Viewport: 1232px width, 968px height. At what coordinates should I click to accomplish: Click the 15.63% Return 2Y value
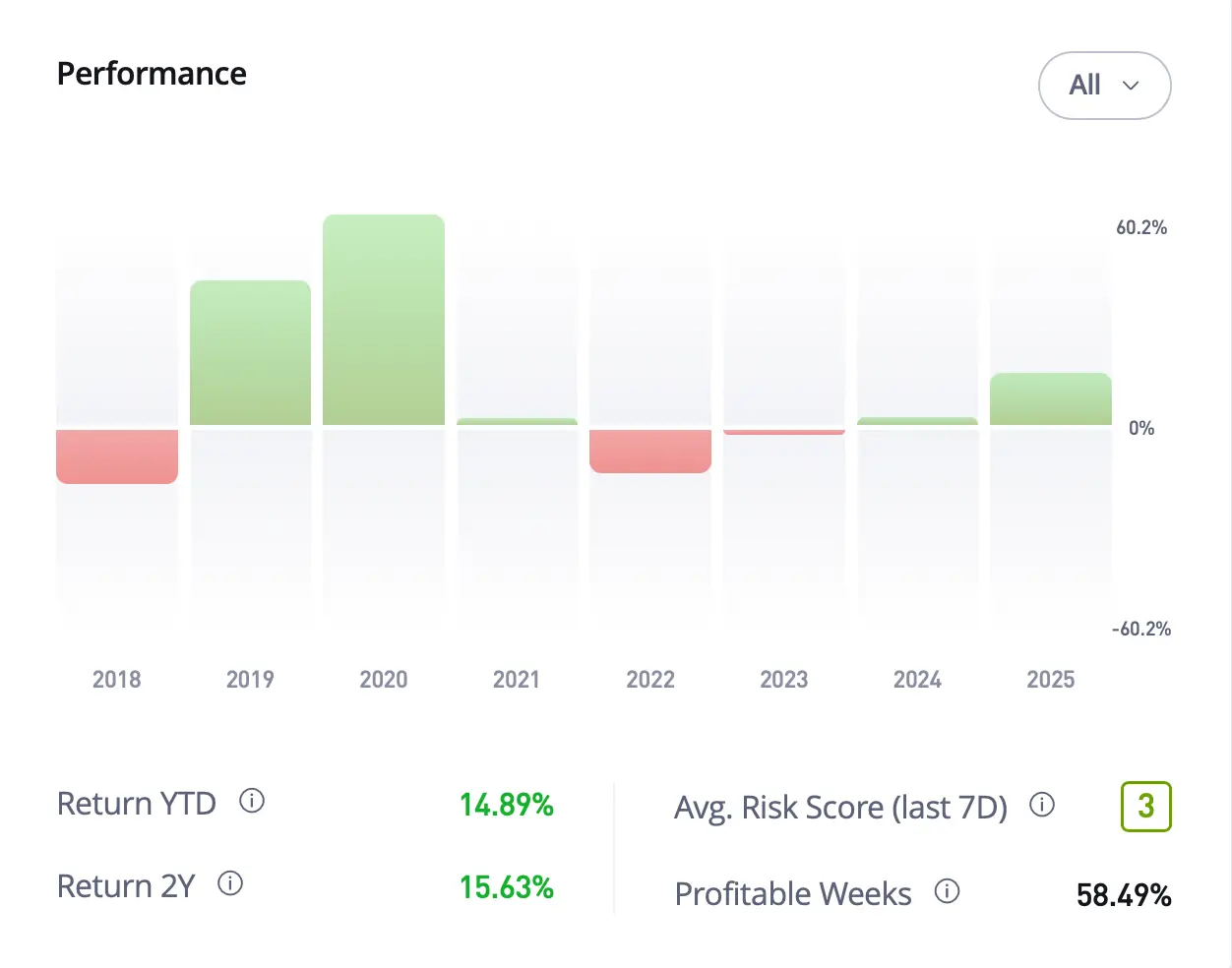506,887
